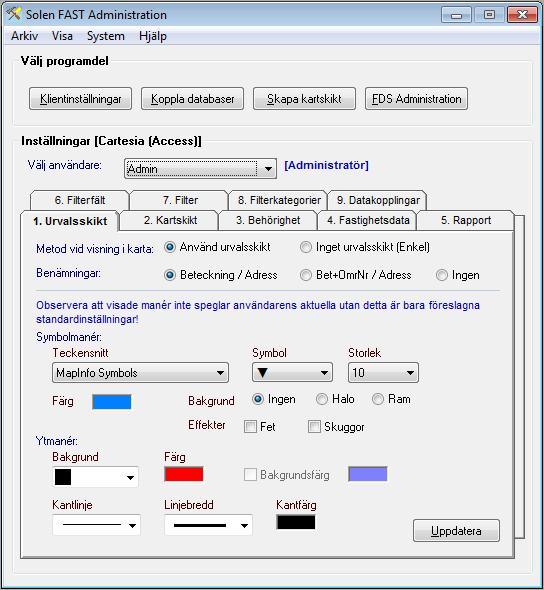Switch to the '5. Rapport' tab
Screen dimensions: 544x590
click(466, 220)
